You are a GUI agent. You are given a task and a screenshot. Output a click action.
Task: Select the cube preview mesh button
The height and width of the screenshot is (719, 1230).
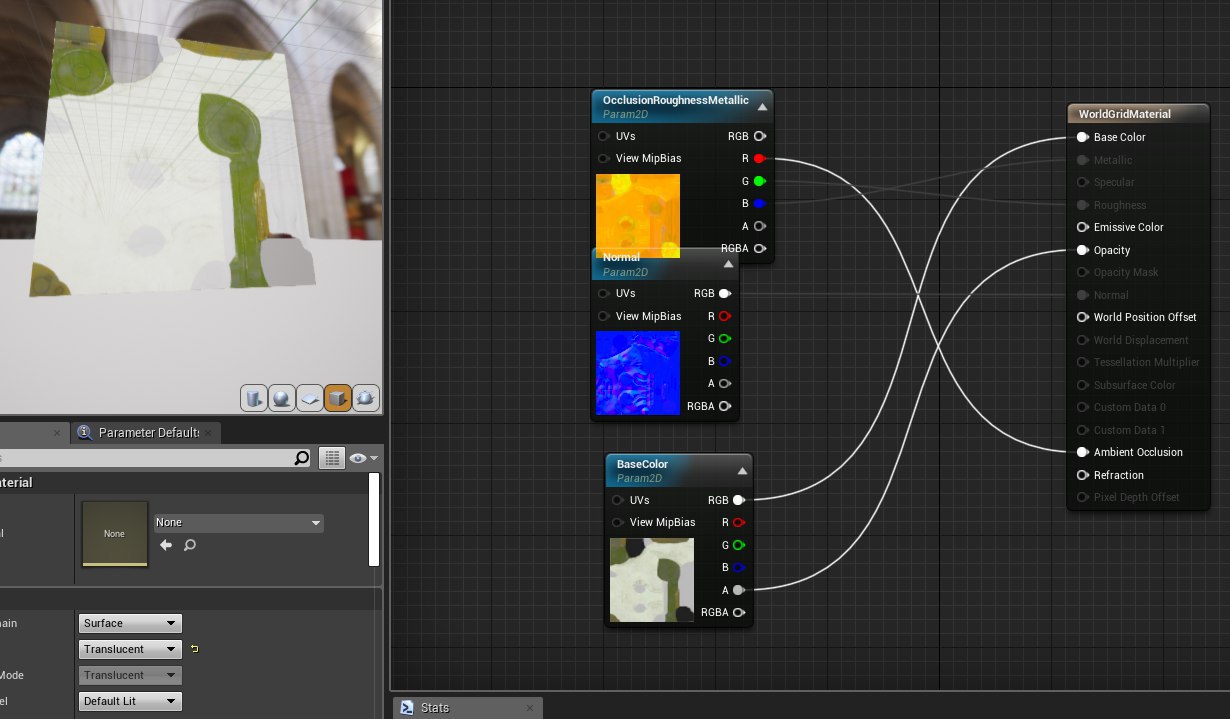[338, 399]
